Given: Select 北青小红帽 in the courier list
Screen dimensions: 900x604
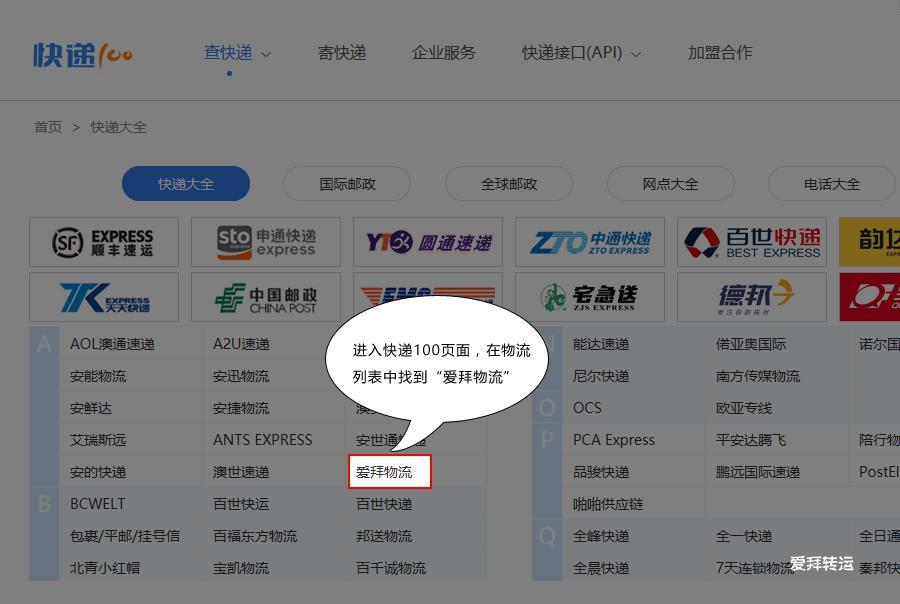Looking at the screenshot, I should (x=104, y=568).
